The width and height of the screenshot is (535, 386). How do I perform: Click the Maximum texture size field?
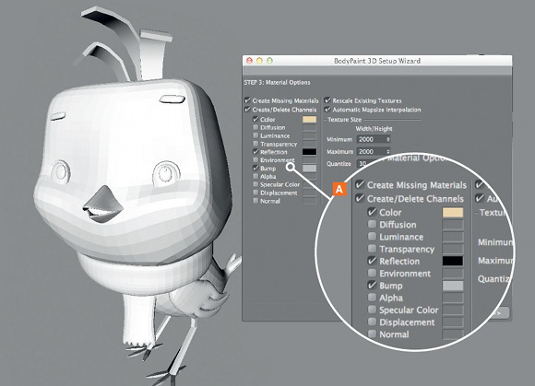pos(373,151)
